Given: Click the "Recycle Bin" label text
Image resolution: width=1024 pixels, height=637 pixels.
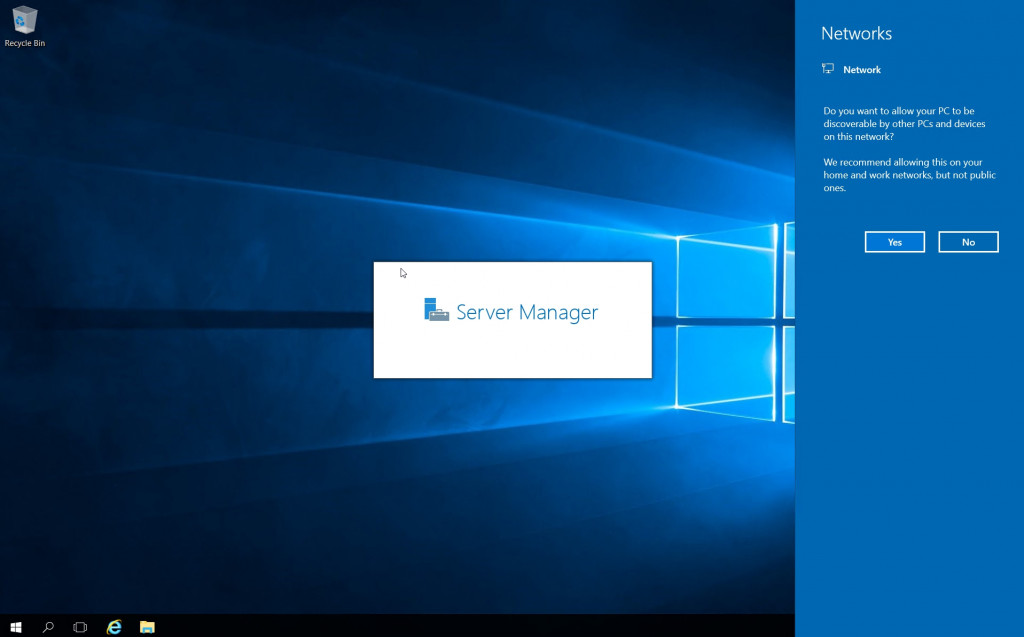Looking at the screenshot, I should 25,43.
